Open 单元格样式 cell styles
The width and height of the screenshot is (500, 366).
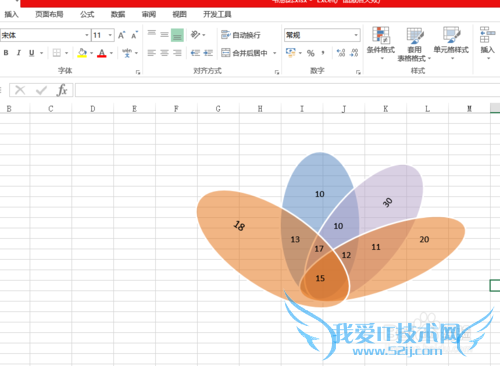[x=451, y=43]
